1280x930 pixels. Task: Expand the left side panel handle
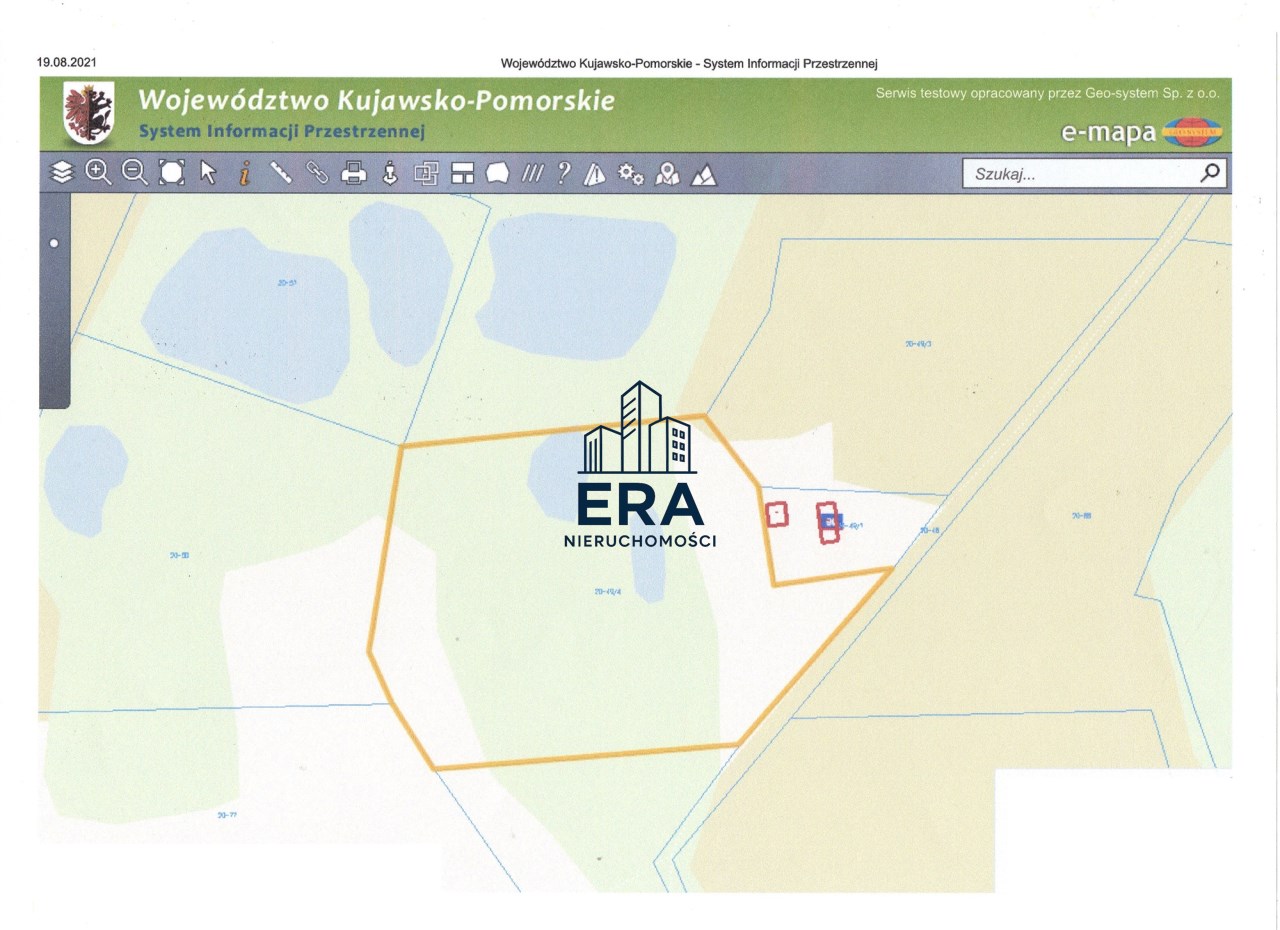[x=54, y=243]
